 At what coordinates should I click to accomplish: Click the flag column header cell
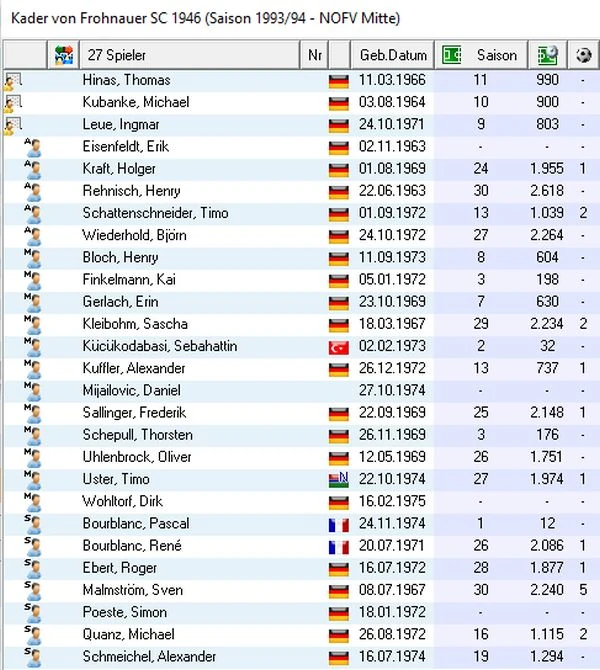(339, 55)
